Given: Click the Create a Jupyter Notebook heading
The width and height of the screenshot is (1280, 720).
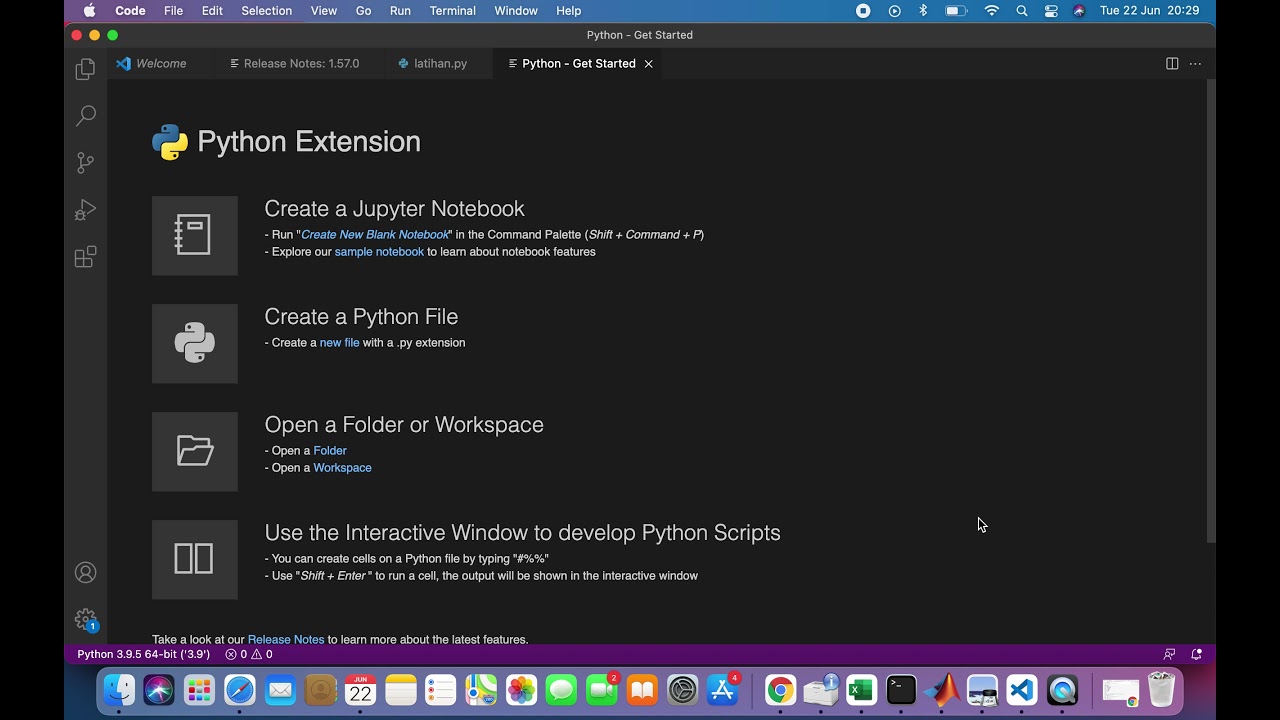Looking at the screenshot, I should pyautogui.click(x=394, y=209).
